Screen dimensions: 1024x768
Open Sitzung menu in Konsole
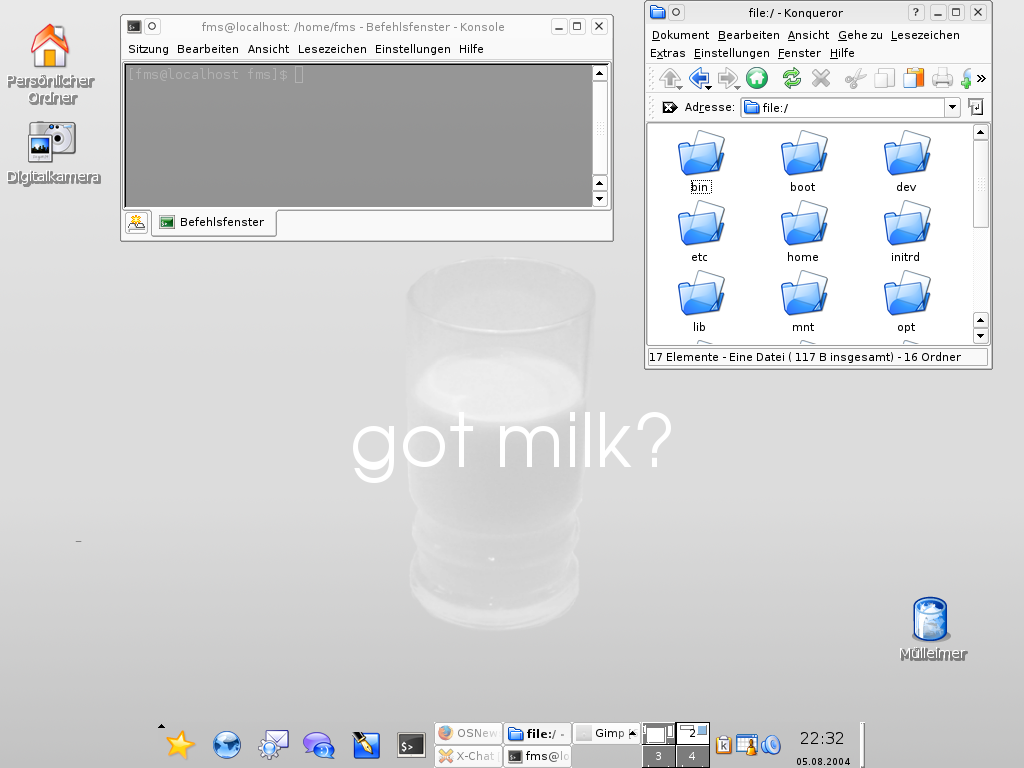pos(148,49)
